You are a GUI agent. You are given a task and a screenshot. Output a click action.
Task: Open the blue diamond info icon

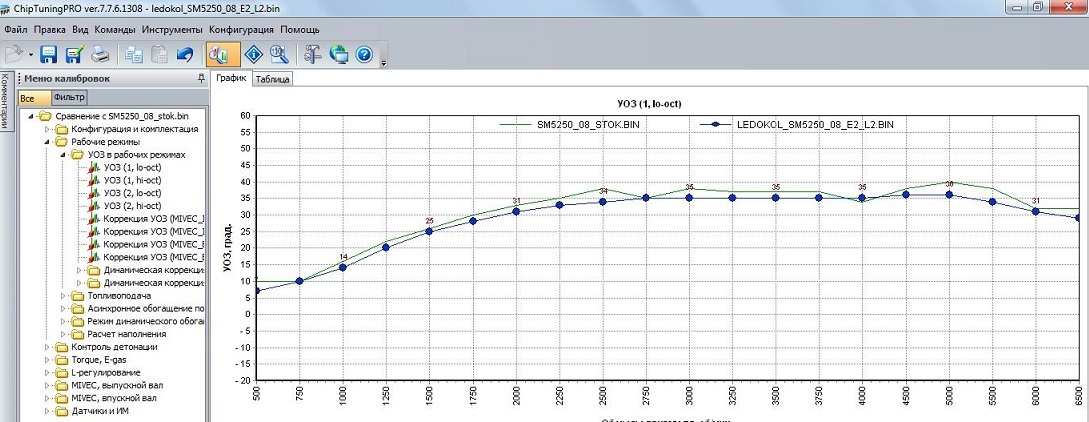pos(253,54)
